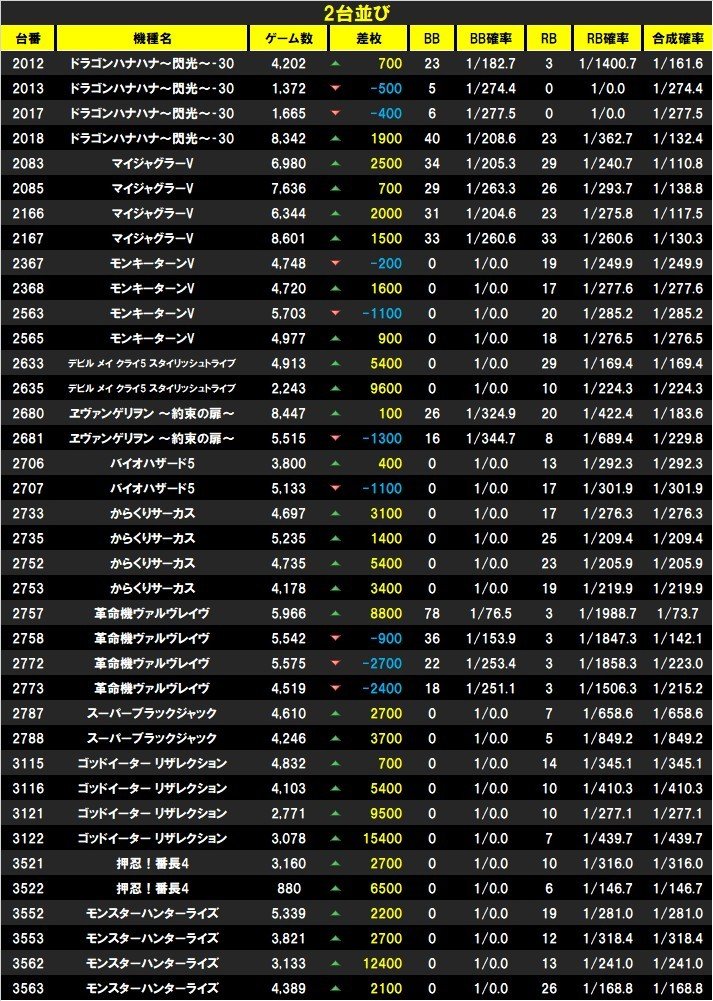This screenshot has width=713, height=1001.
Task: Click the combined probability 1/73.7
Action: (x=678, y=613)
